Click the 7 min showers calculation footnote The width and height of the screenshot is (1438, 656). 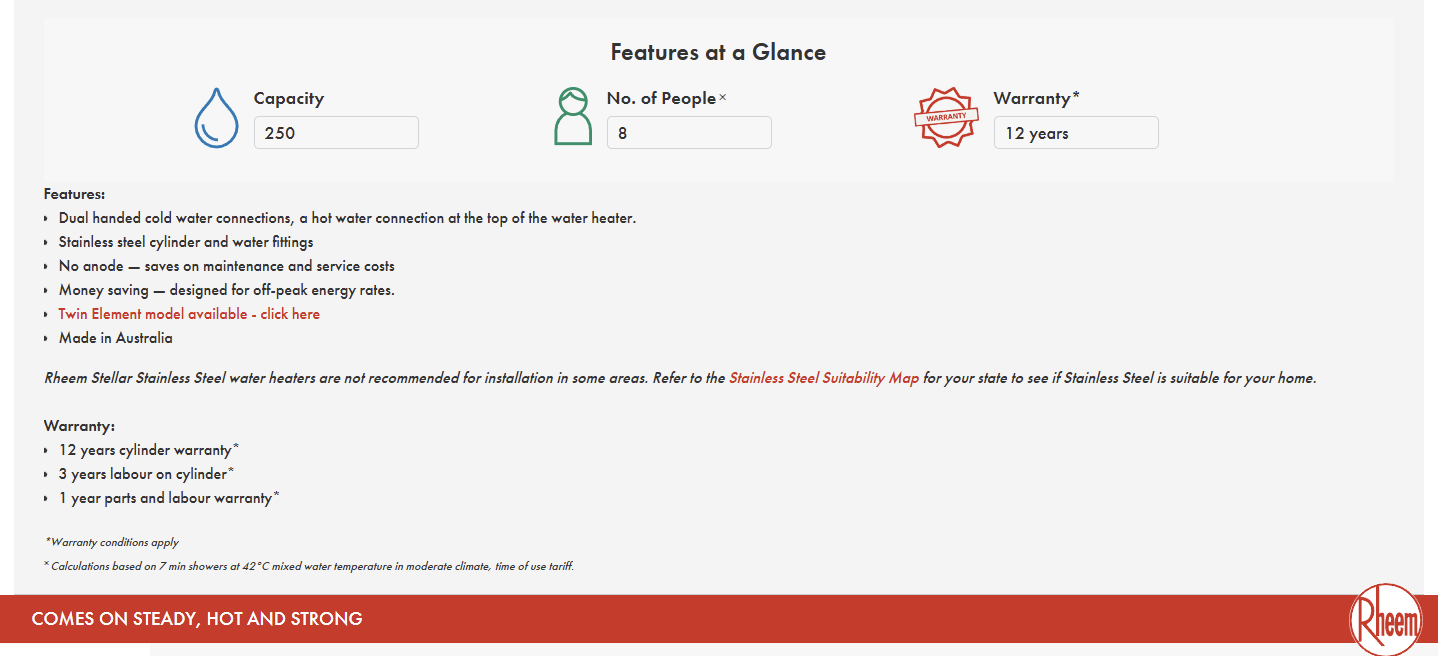point(309,566)
